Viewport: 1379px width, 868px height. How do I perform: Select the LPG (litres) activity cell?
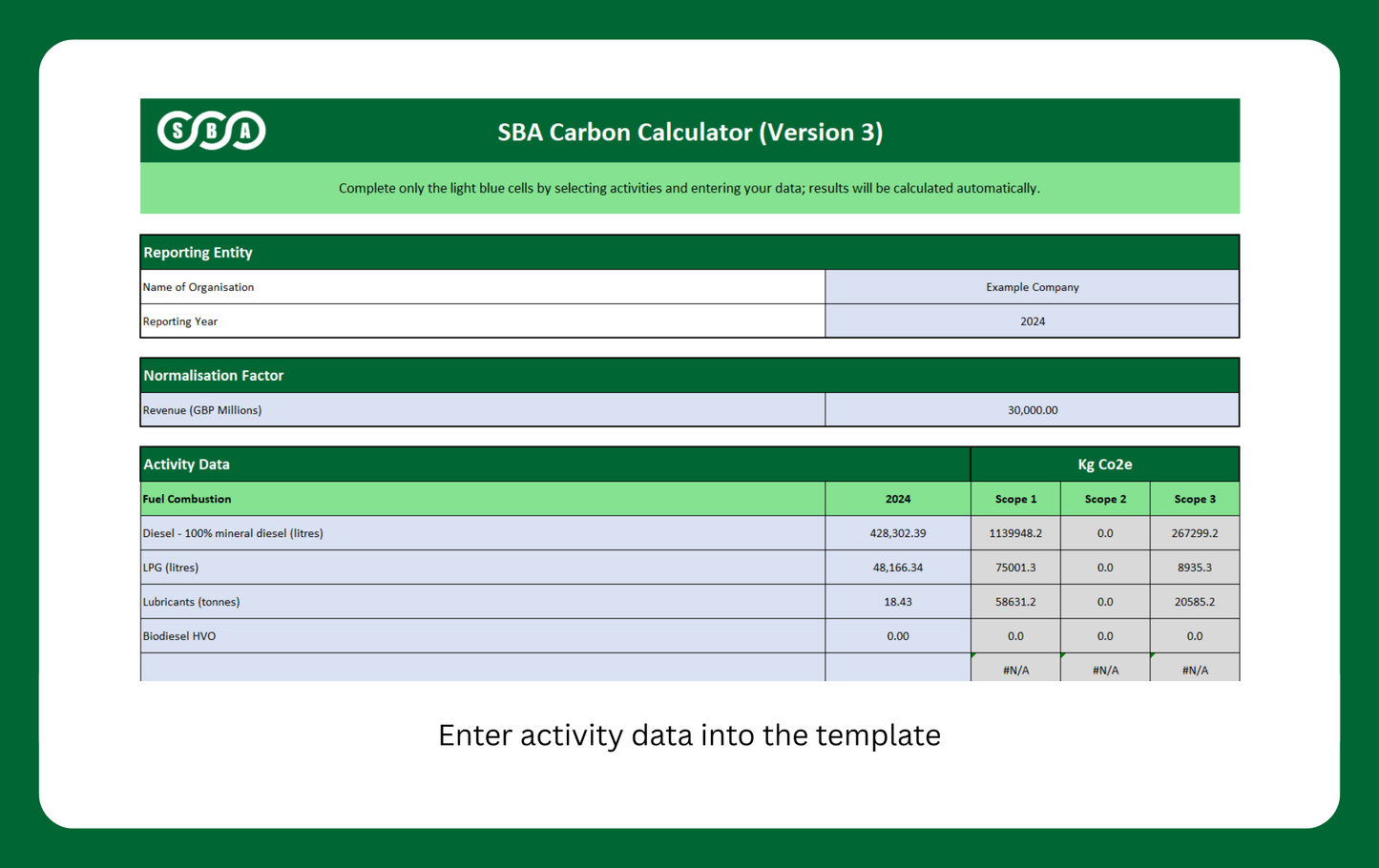tap(483, 568)
